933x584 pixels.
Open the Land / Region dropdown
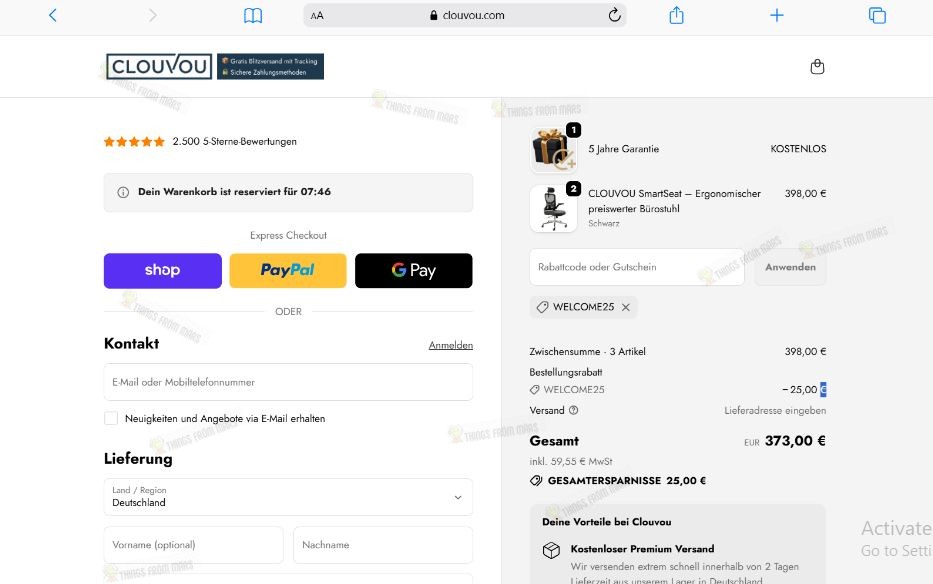click(x=288, y=497)
